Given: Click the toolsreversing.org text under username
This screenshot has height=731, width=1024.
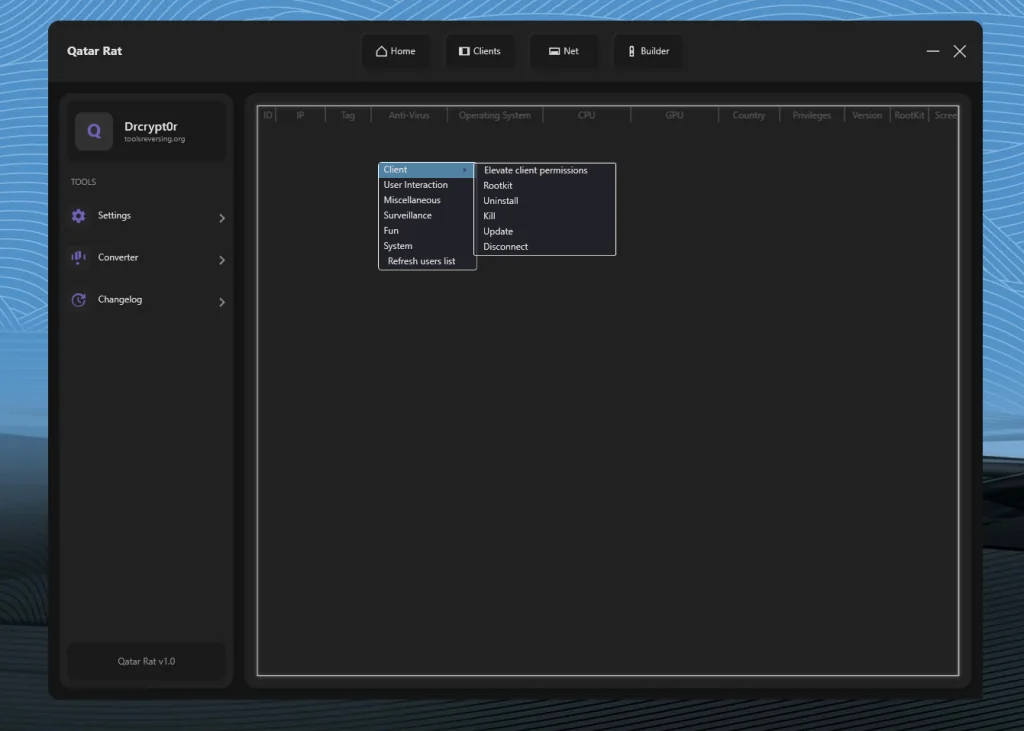Looking at the screenshot, I should (154, 140).
